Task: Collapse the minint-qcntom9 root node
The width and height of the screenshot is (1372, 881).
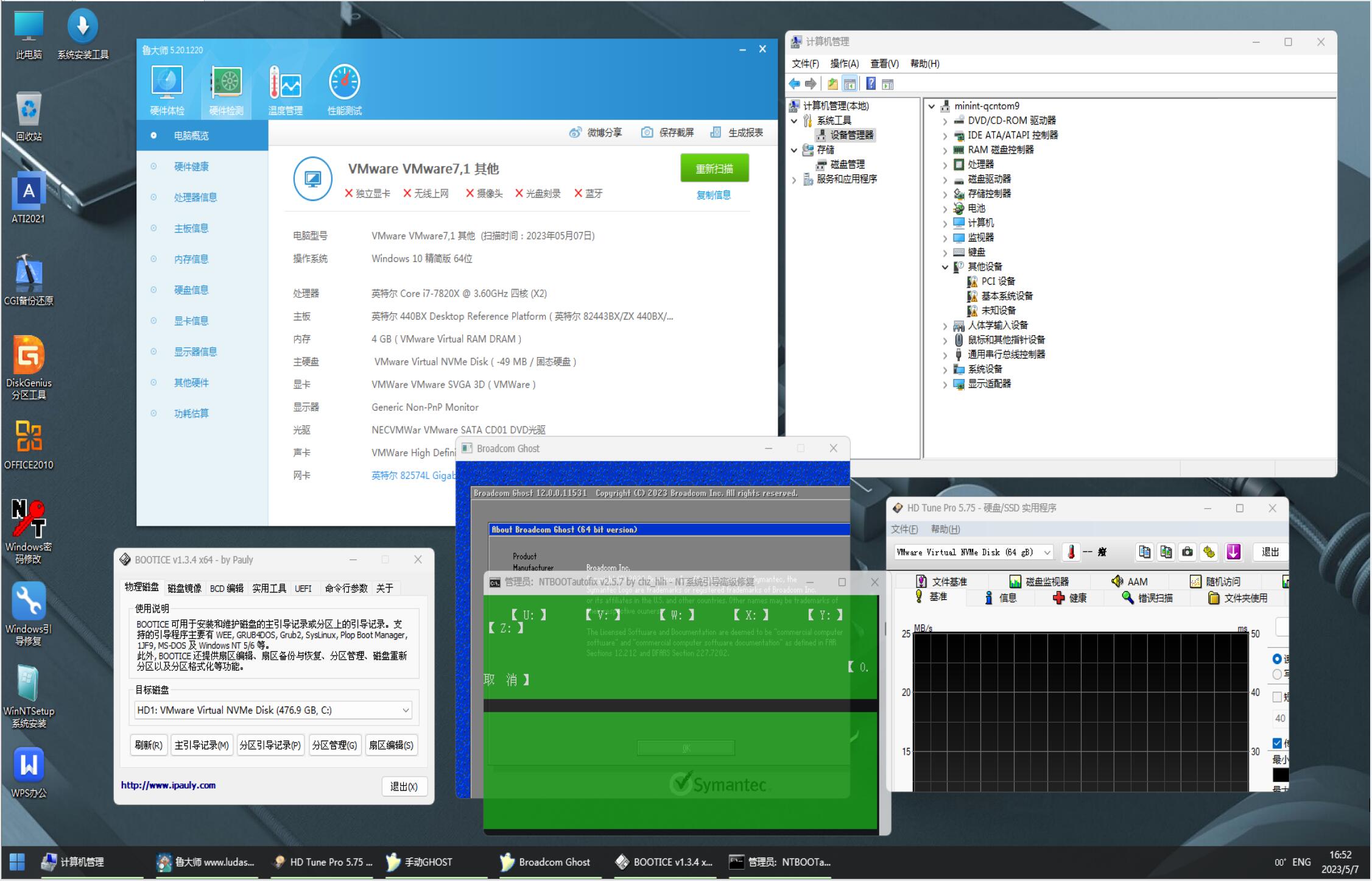Action: [932, 106]
